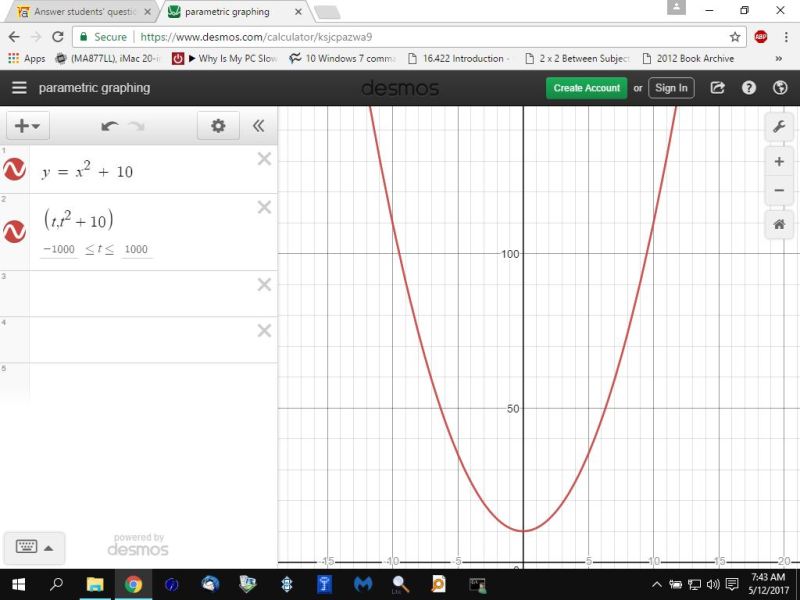Image resolution: width=800 pixels, height=600 pixels.
Task: Toggle visibility of y = x² + 10 graph
Action: point(14,169)
